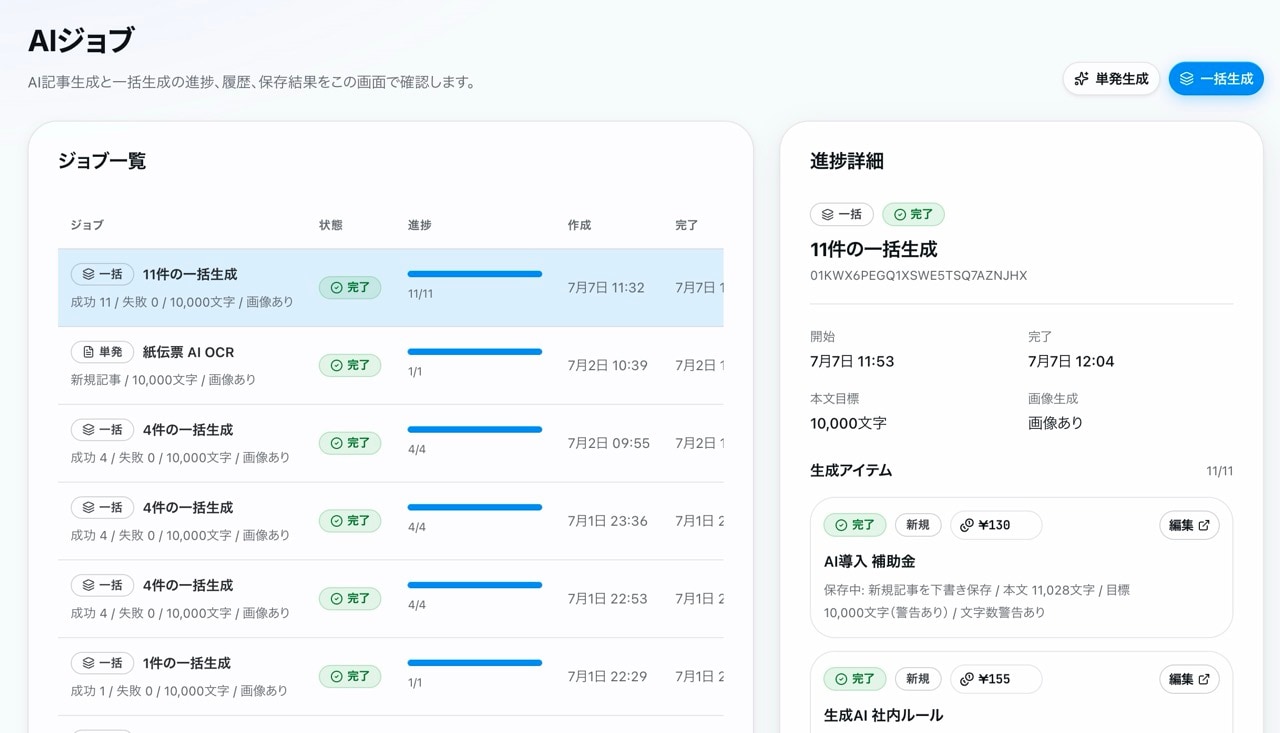The image size is (1280, 733).
Task: Click the 一括 badge in the 進捗詳細 panel header
Action: click(x=841, y=214)
